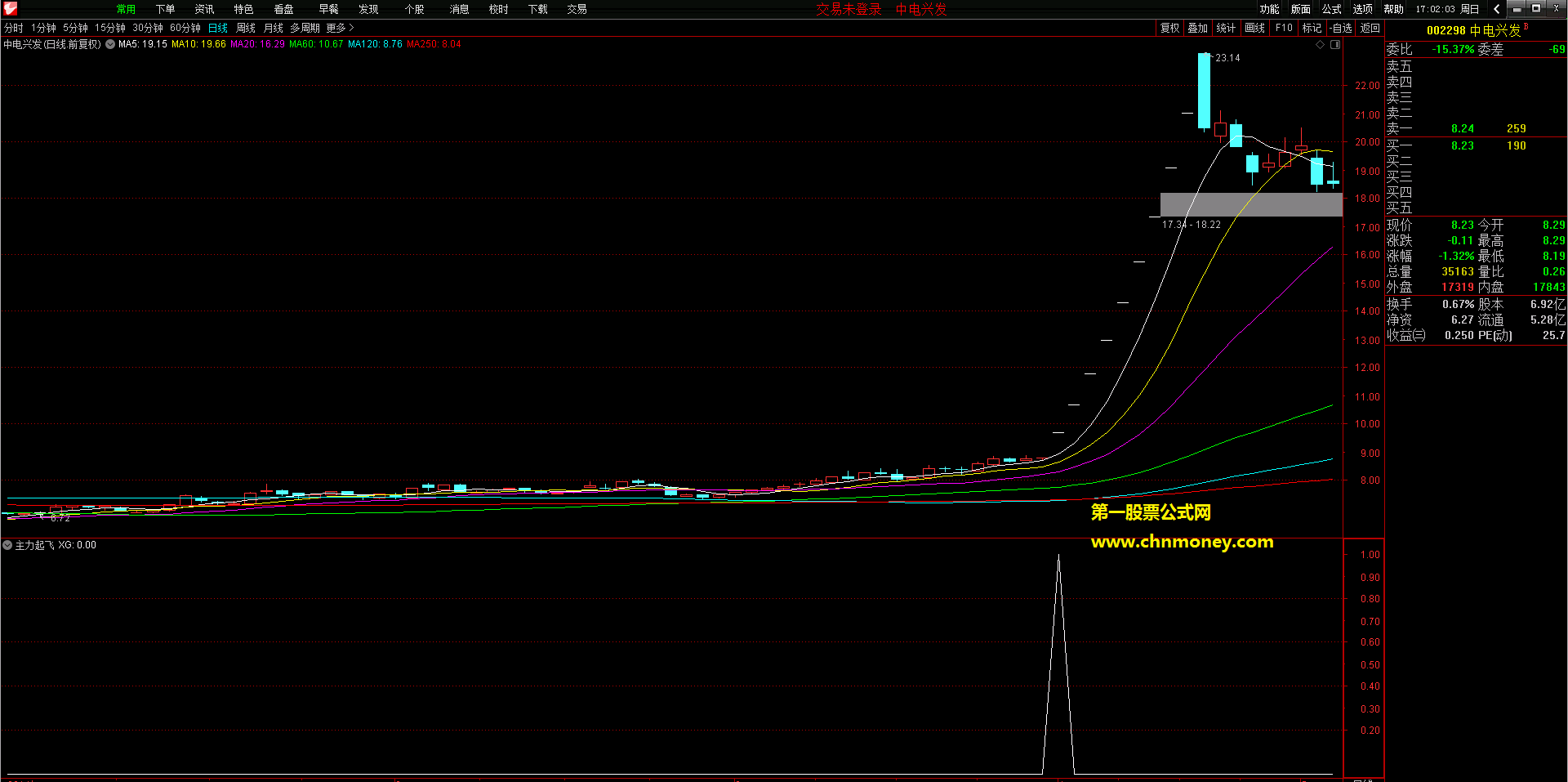Viewport: 1568px width, 782px height.
Task: Switch to the 60分钟 period
Action: coord(185,28)
